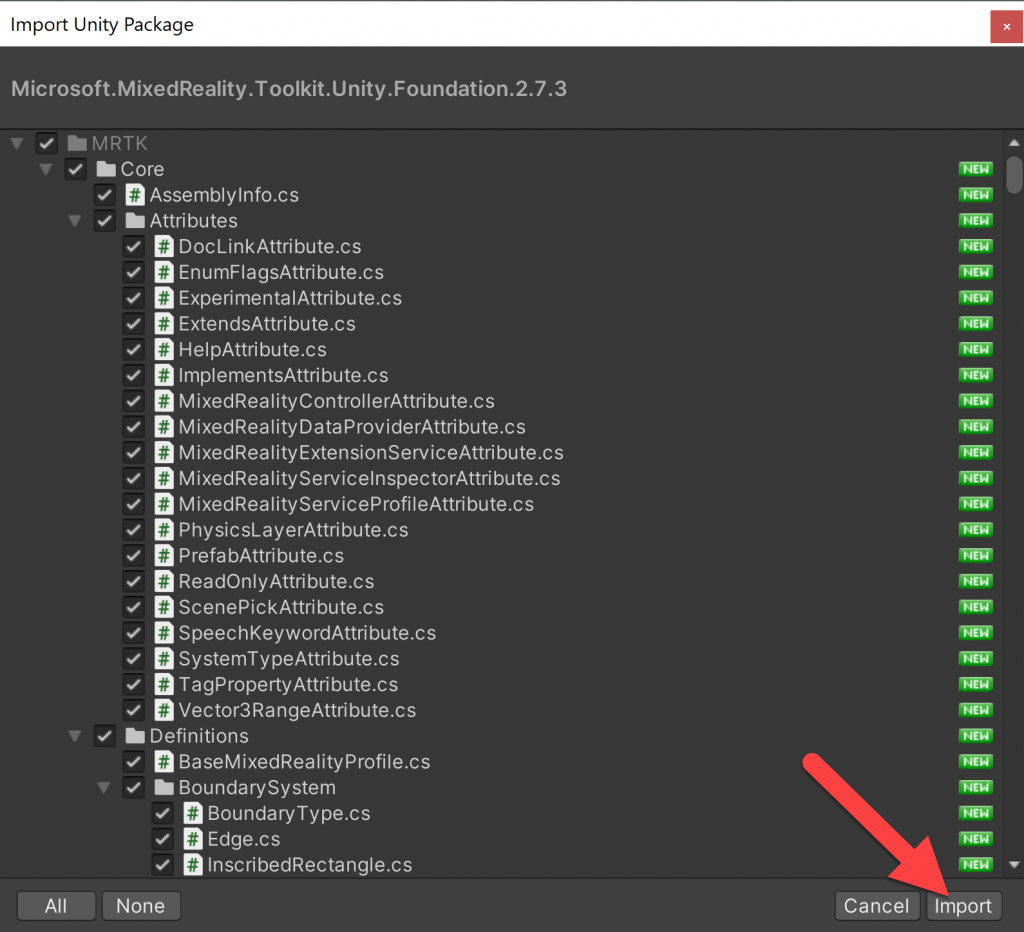This screenshot has width=1024, height=932.
Task: Click the DocLinkAttribute.cs script icon
Action: click(164, 246)
